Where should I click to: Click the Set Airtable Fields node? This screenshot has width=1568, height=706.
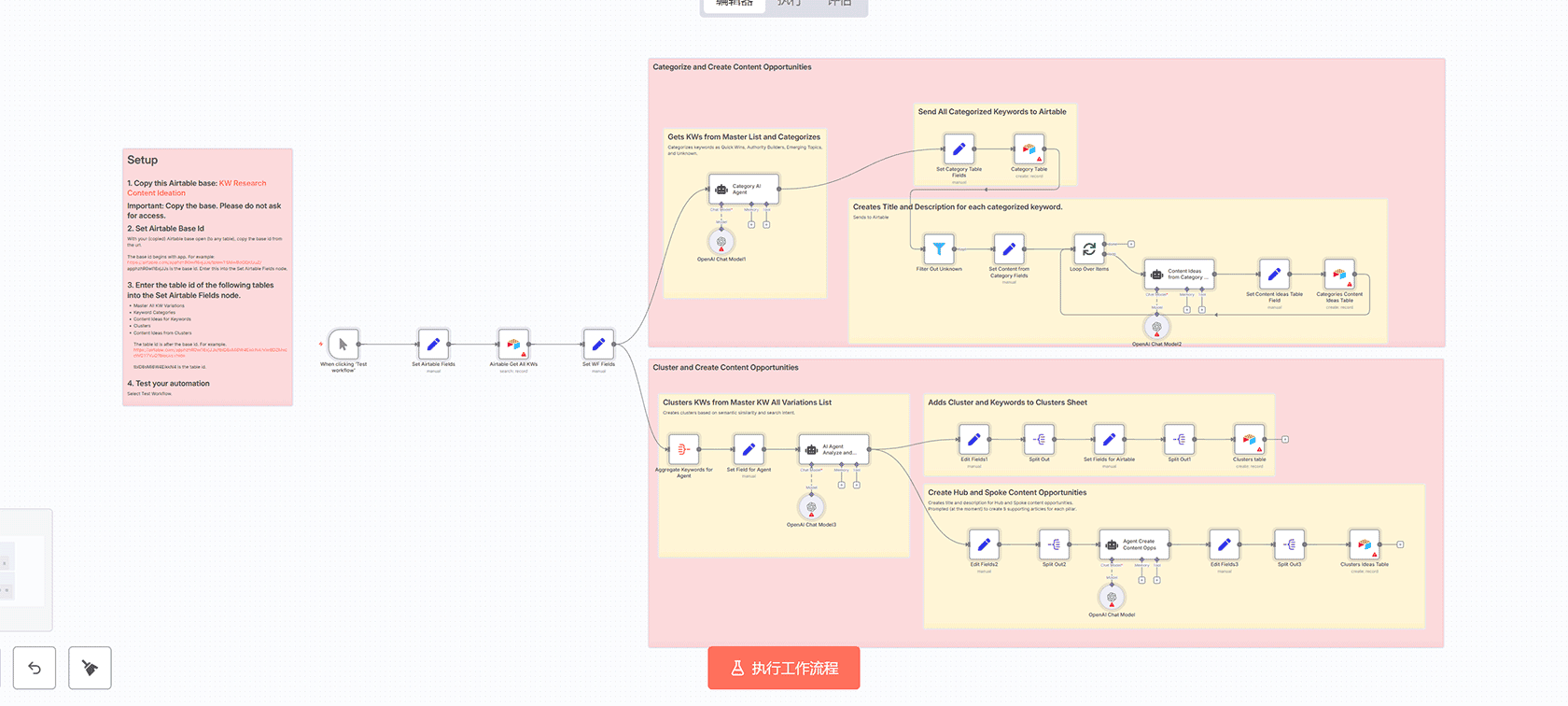[433, 345]
